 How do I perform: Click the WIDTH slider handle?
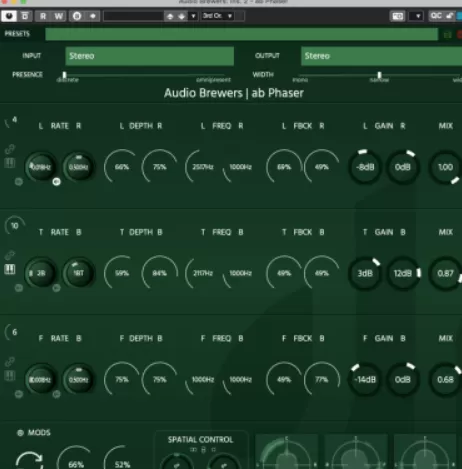(379, 75)
